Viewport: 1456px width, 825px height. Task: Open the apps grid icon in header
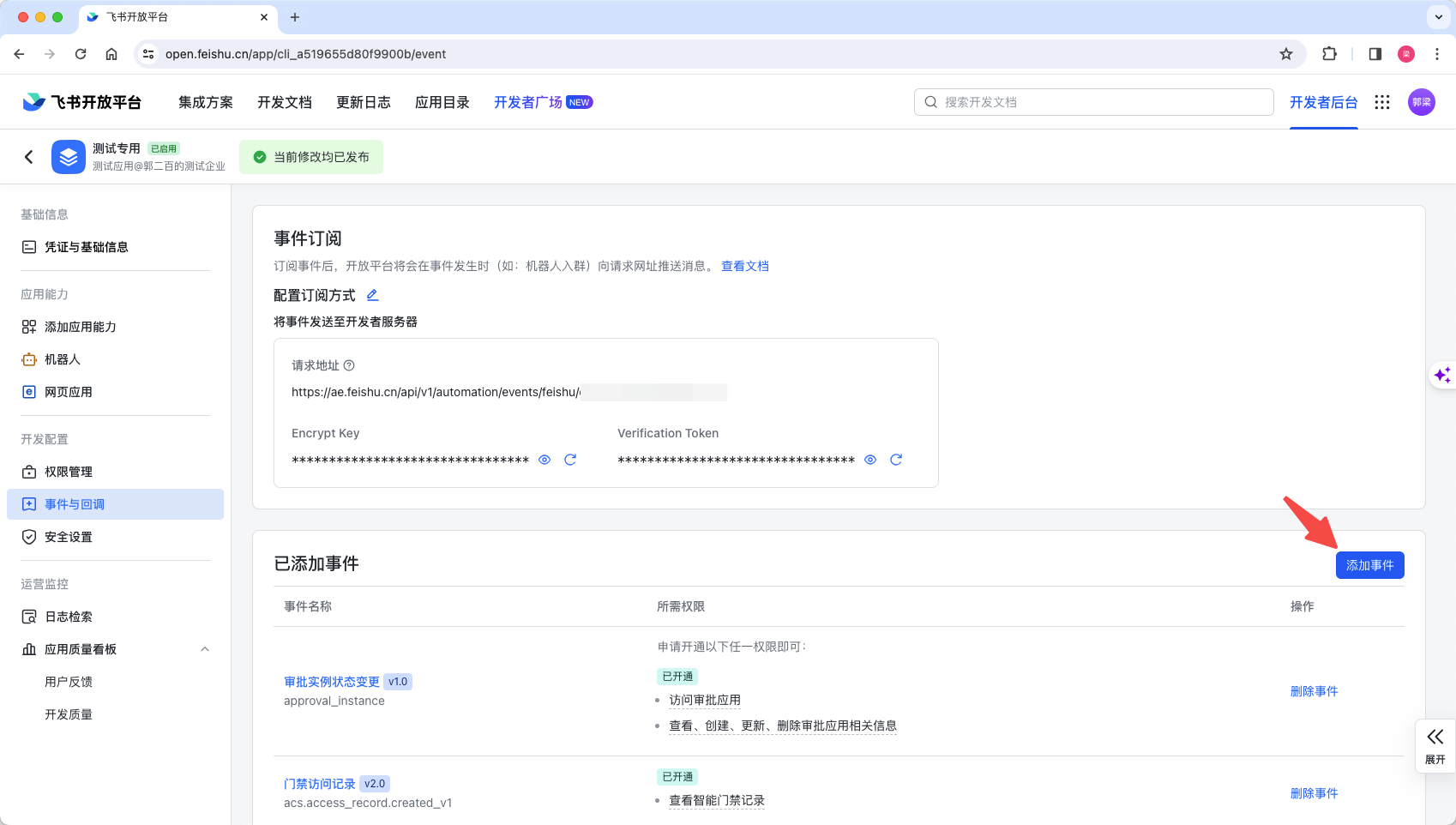(x=1382, y=102)
